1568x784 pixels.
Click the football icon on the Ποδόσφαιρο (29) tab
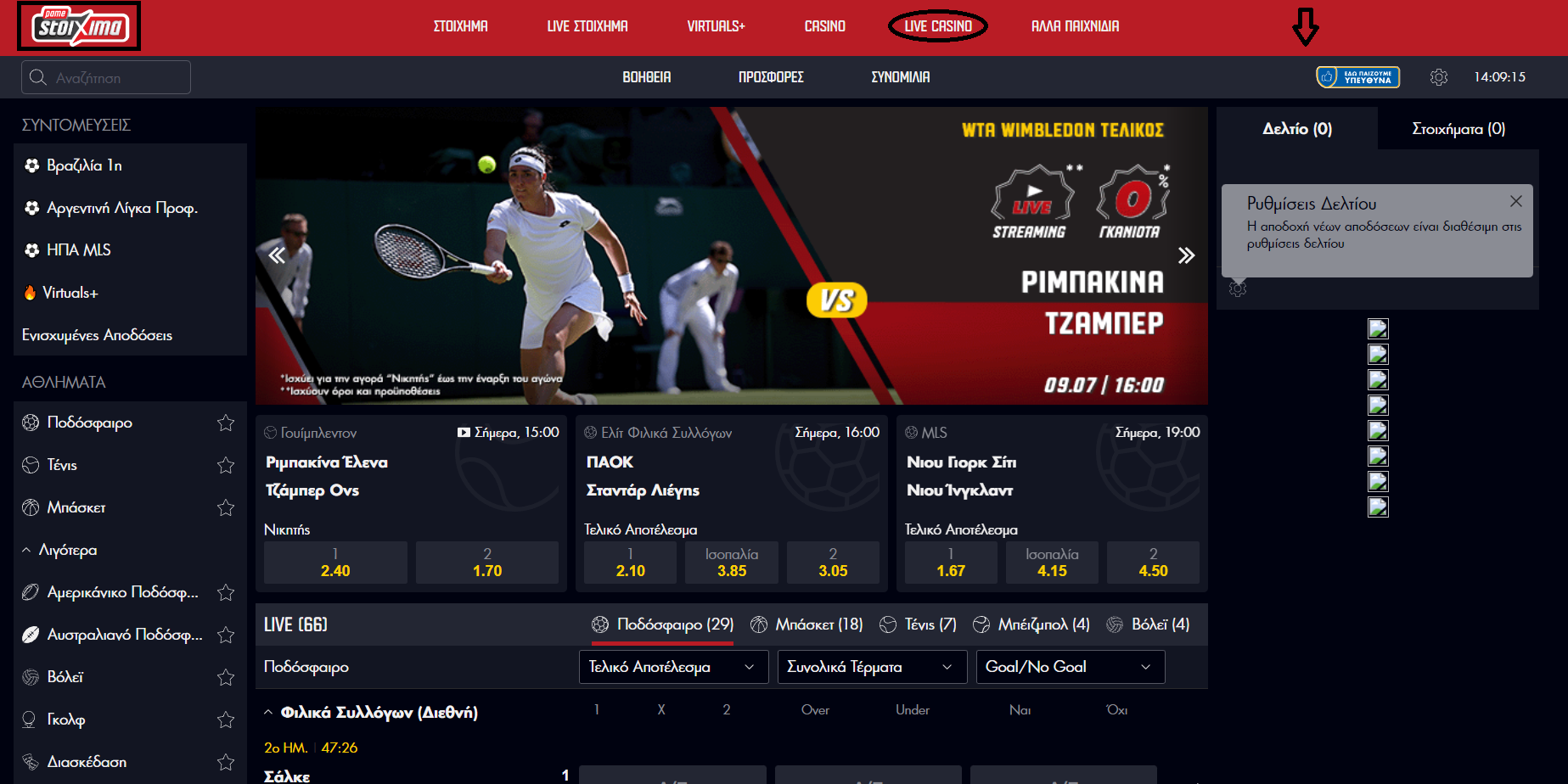[x=600, y=624]
